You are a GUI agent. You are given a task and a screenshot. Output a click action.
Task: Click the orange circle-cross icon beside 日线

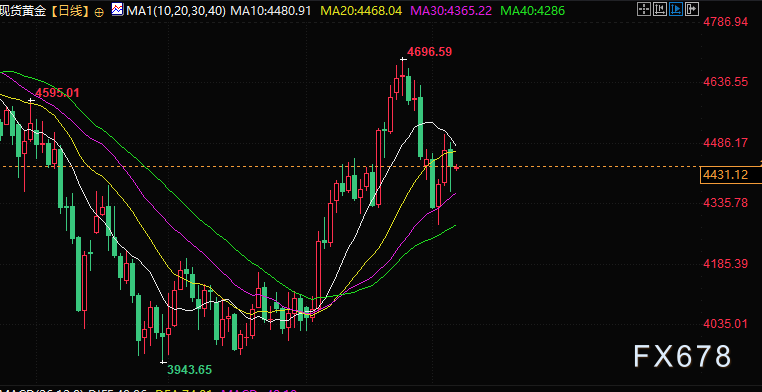tap(99, 13)
